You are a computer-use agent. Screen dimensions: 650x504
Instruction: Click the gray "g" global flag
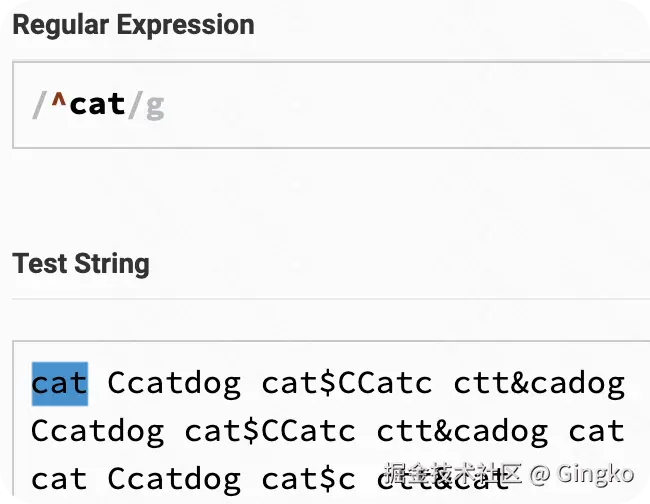click(x=155, y=105)
